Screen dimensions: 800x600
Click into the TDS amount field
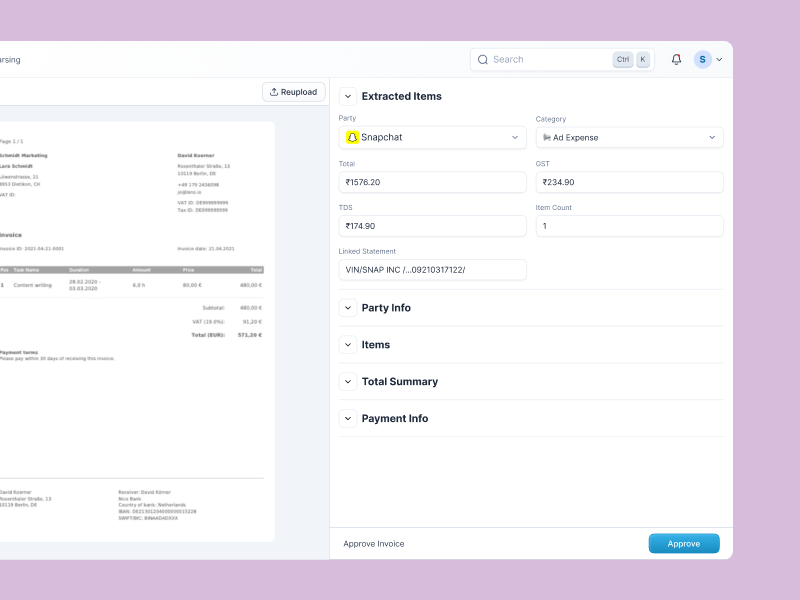pyautogui.click(x=432, y=226)
